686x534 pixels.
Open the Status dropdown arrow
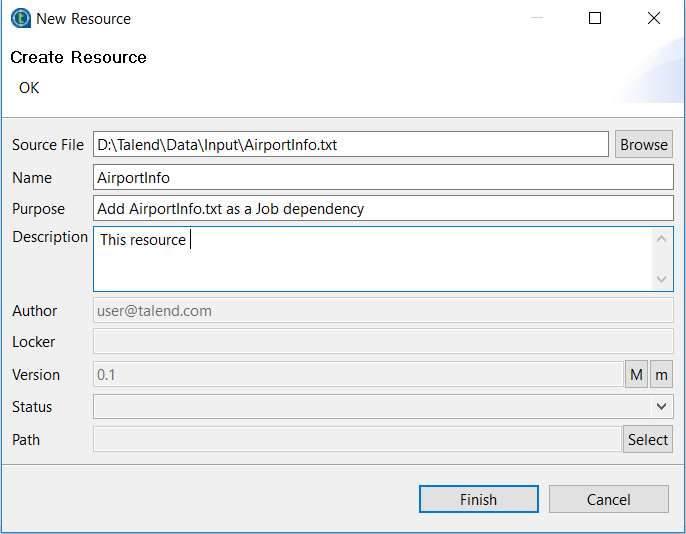[661, 407]
